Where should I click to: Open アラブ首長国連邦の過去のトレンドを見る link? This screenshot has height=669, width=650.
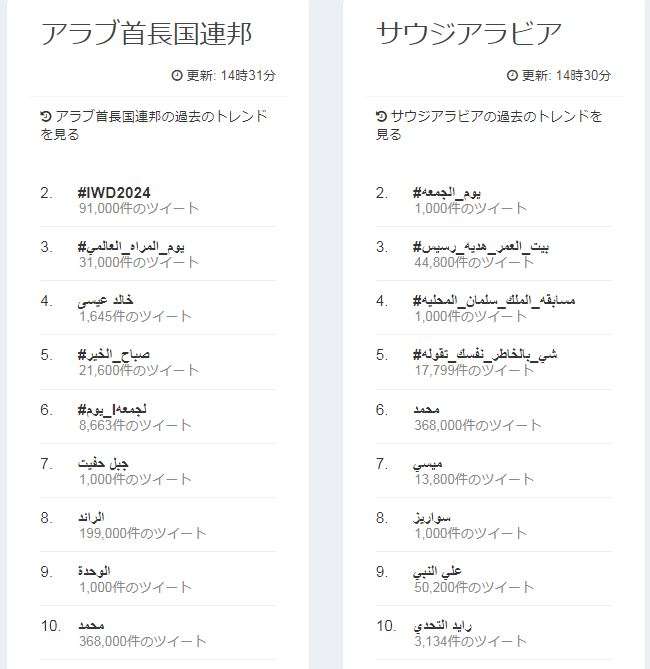click(154, 125)
